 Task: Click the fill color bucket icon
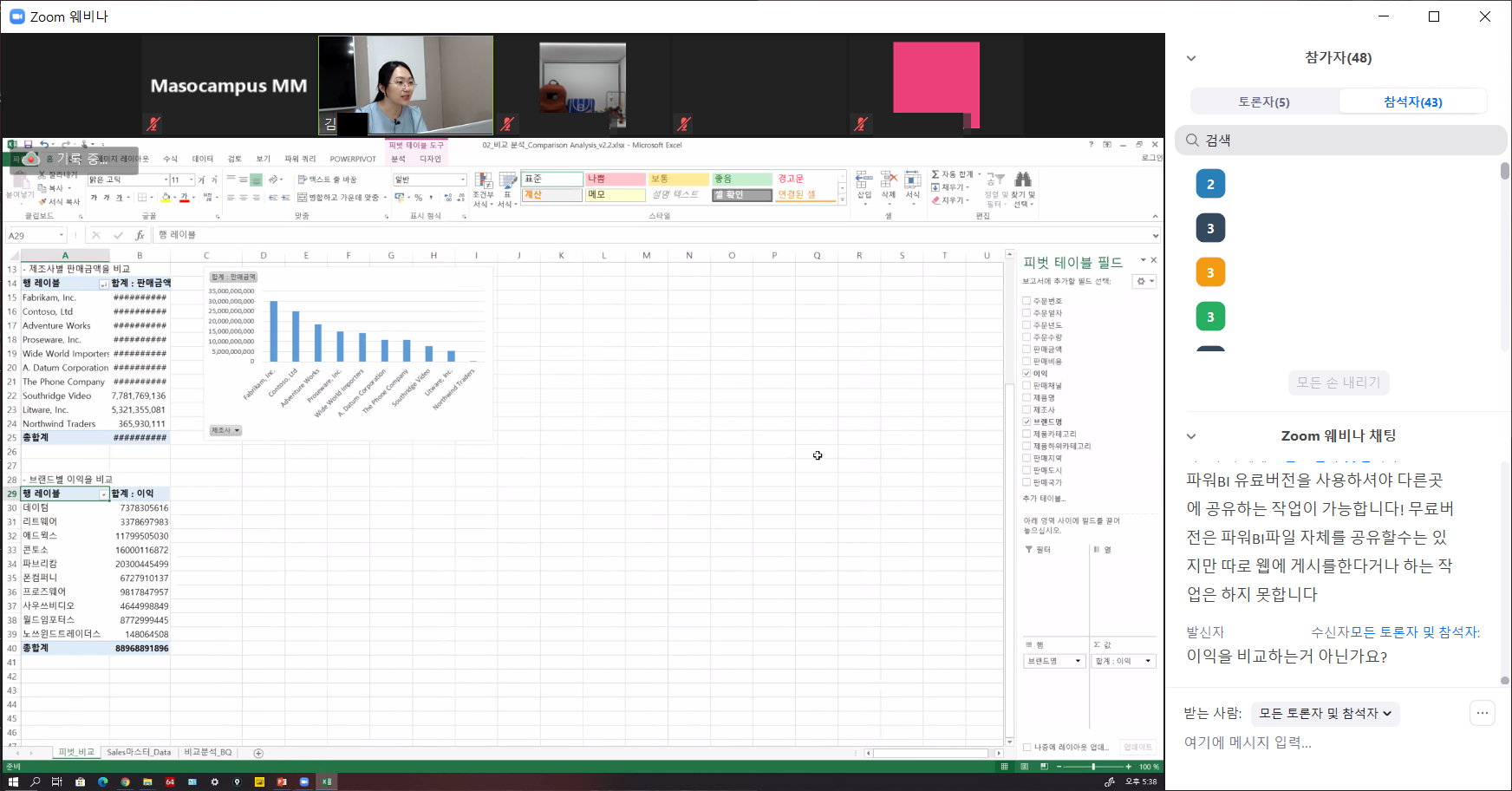pos(166,198)
